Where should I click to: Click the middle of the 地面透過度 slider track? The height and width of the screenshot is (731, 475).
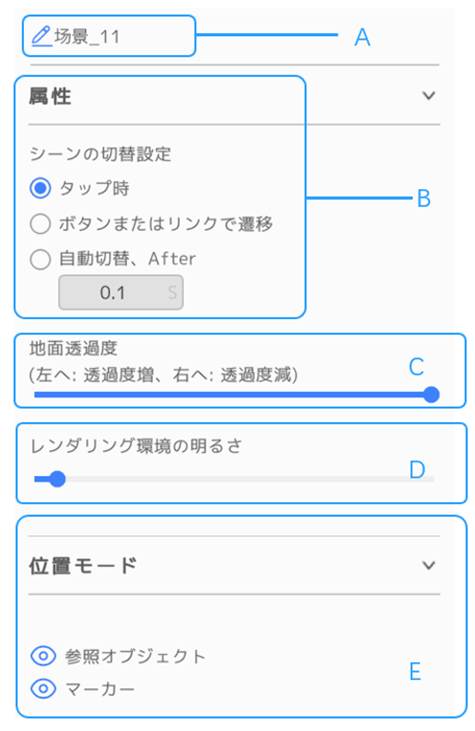(233, 395)
